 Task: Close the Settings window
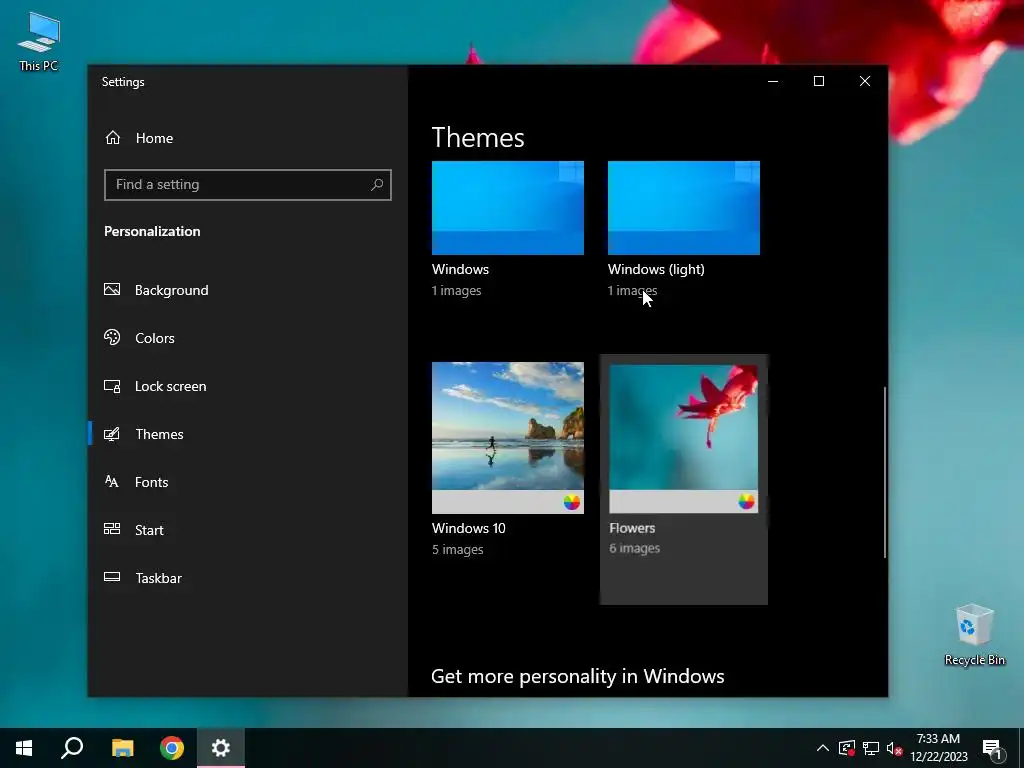(865, 81)
